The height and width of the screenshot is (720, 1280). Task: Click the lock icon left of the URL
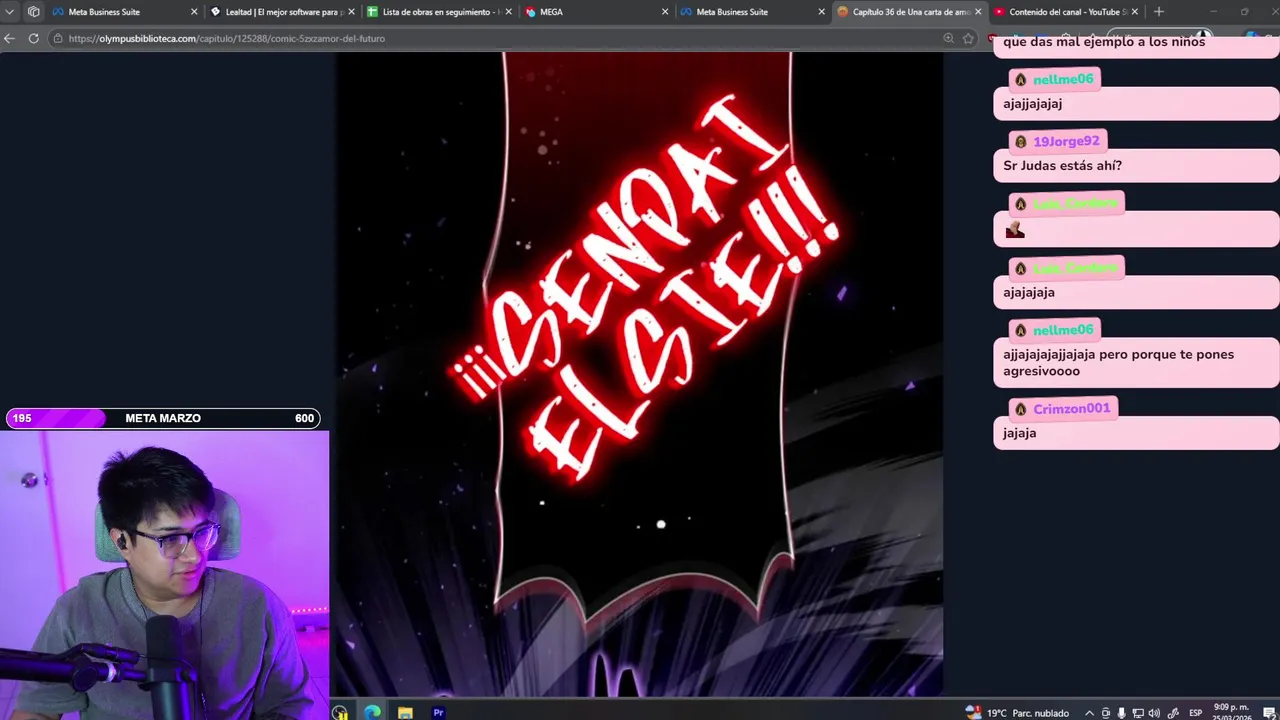[x=59, y=38]
